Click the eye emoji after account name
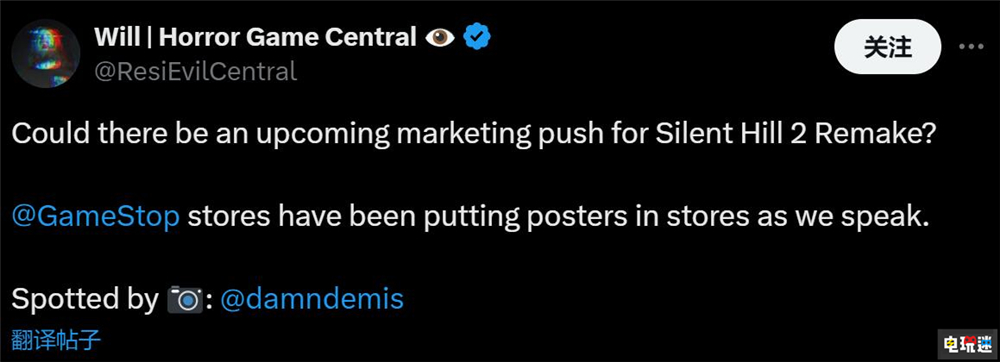Viewport: 1000px width, 362px height. (440, 38)
